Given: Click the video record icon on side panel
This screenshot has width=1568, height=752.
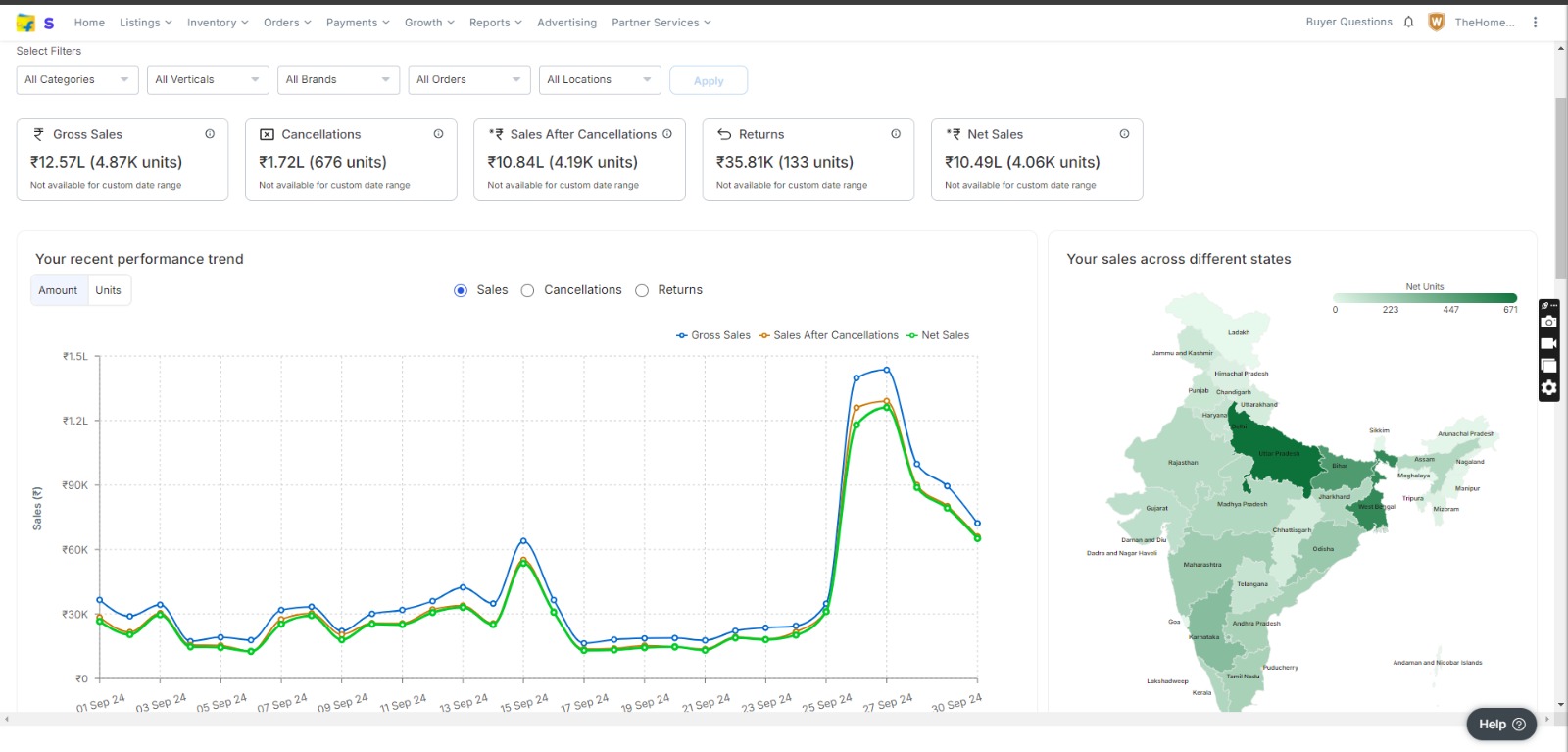Looking at the screenshot, I should pyautogui.click(x=1548, y=344).
